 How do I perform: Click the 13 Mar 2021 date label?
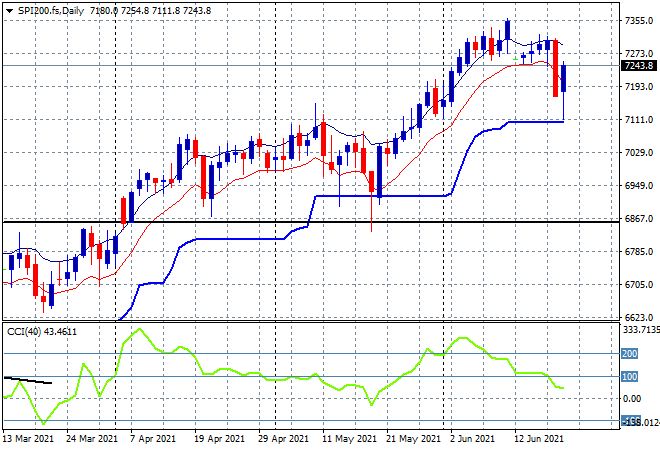coord(28,439)
